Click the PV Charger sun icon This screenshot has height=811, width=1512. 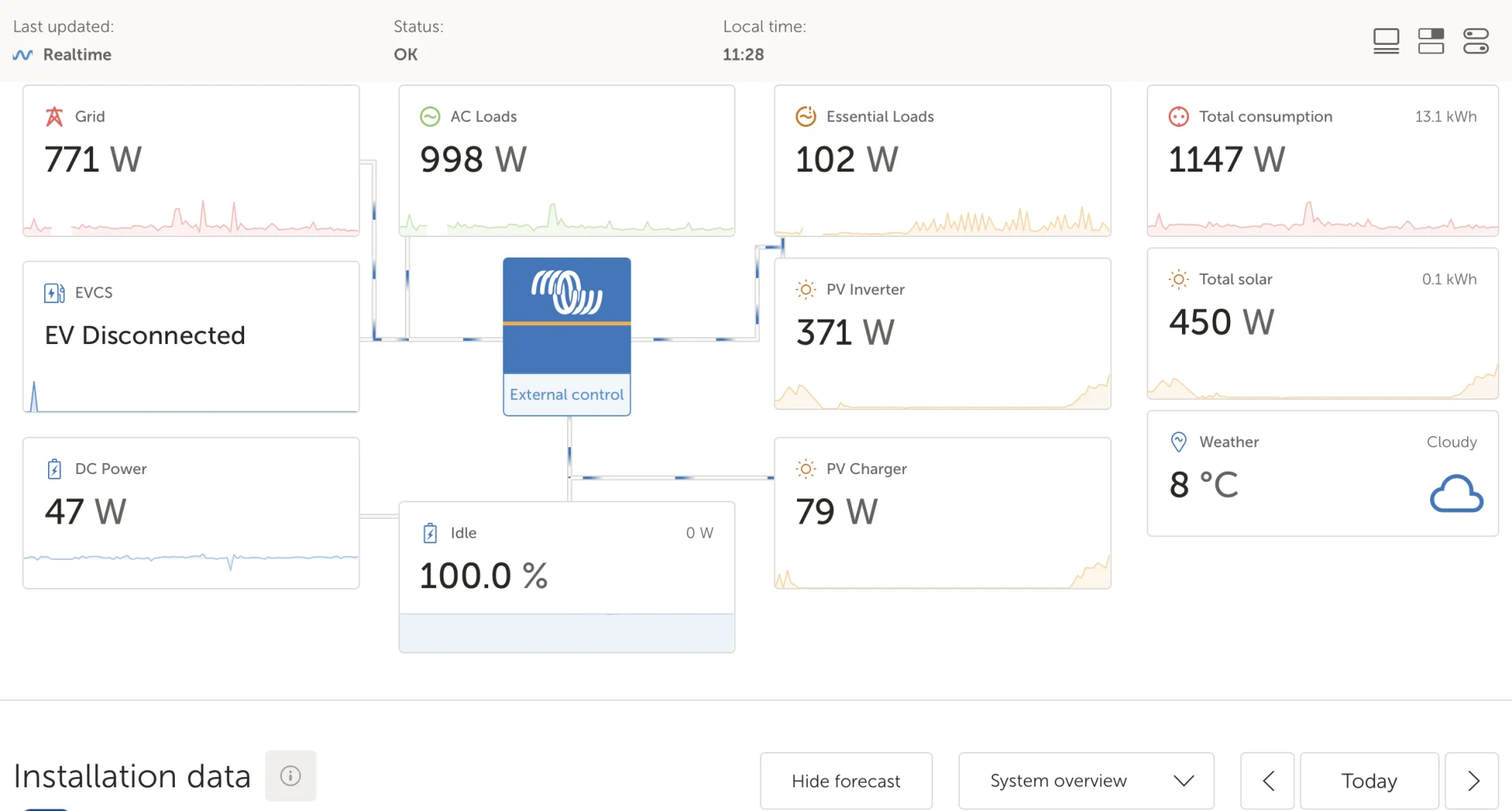(806, 469)
